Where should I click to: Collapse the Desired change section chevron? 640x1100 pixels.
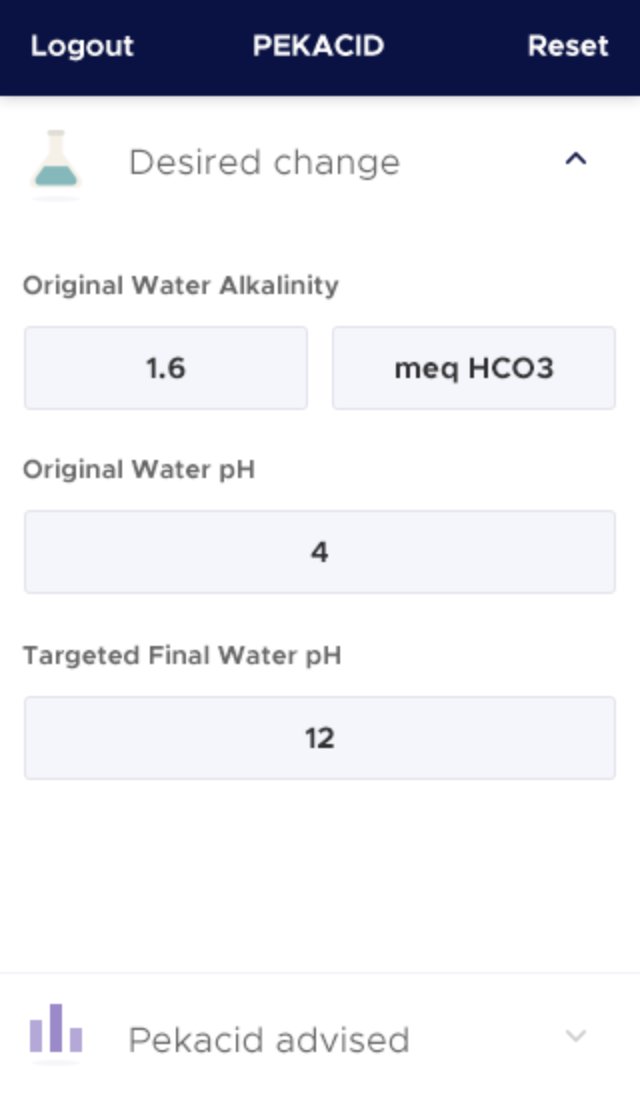click(x=575, y=160)
